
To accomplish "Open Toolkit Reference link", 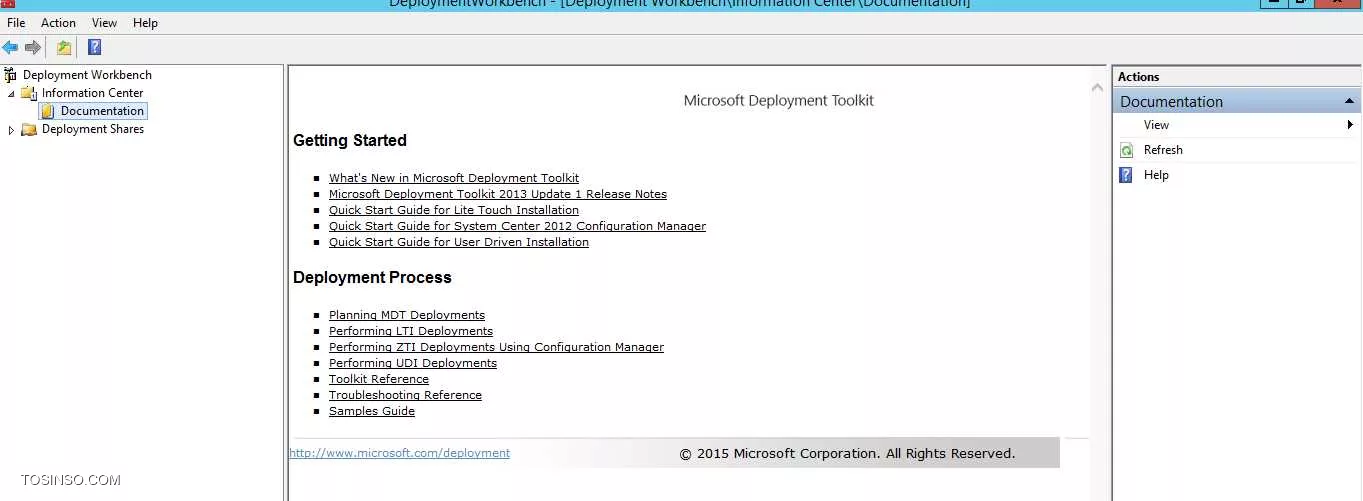I will tap(379, 379).
